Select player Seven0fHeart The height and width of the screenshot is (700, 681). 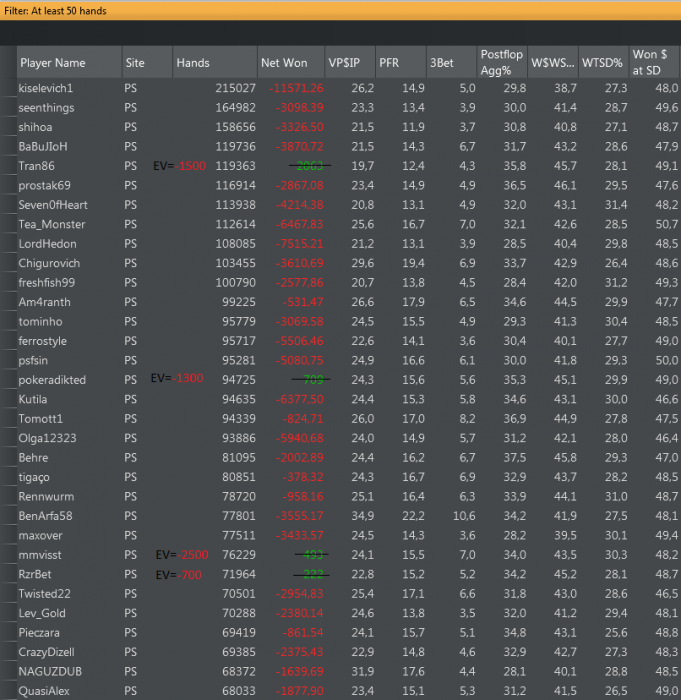[53, 205]
